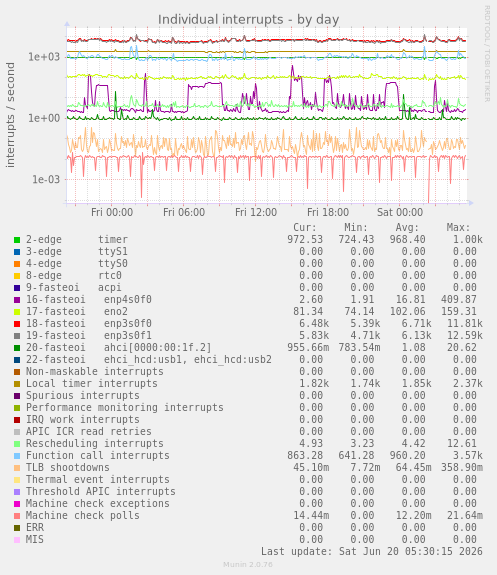
Task: Click the swatch for Threshold APIC interrupts
Action: pyautogui.click(x=17, y=492)
